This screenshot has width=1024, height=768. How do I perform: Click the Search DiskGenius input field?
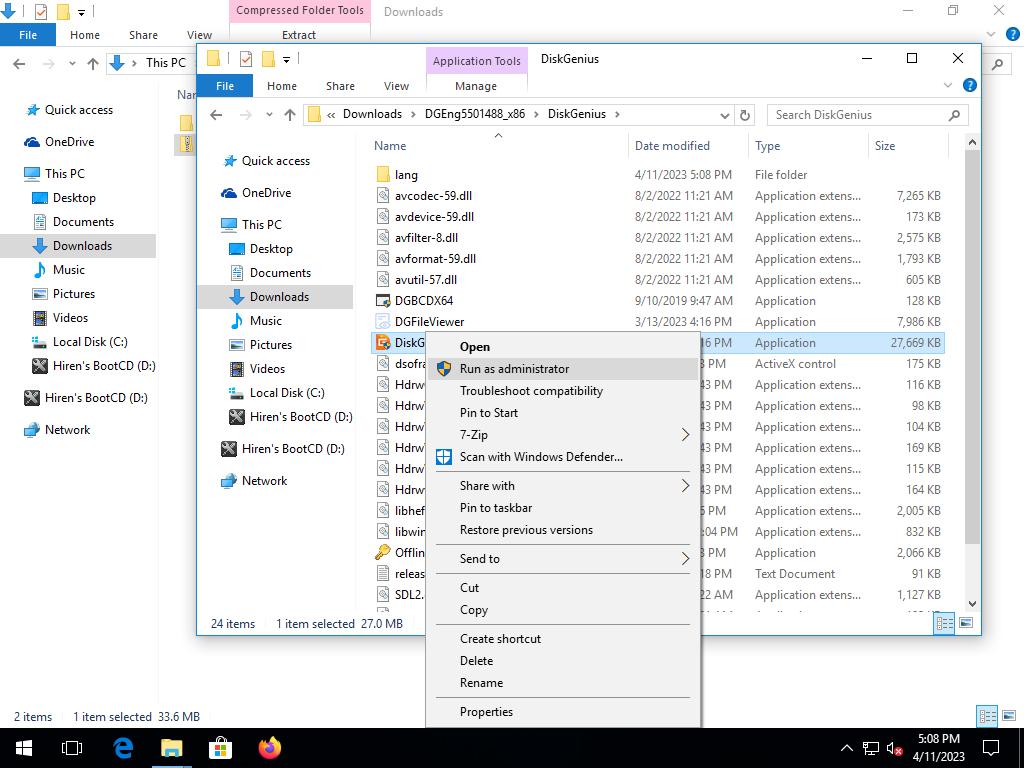coord(858,115)
